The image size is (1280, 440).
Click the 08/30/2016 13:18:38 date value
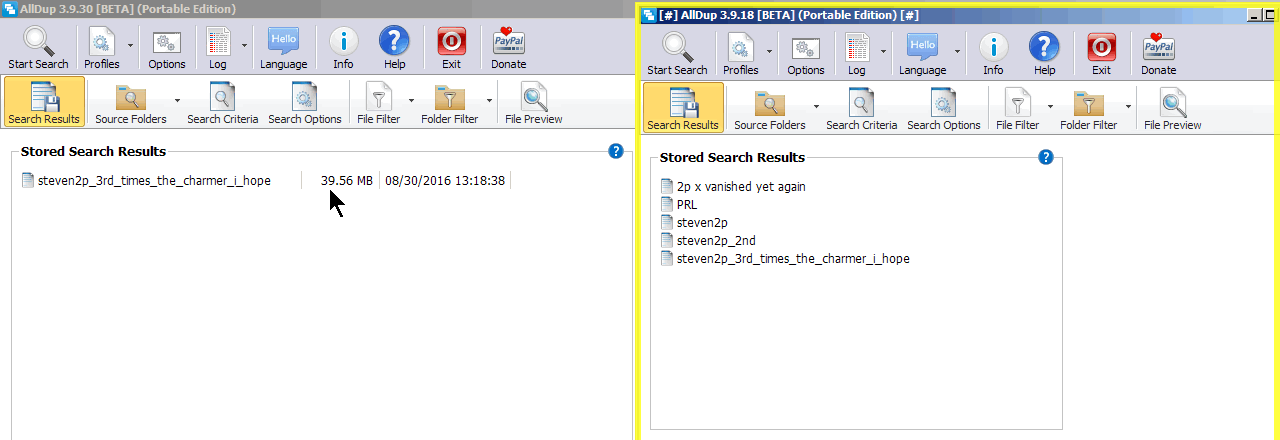pyautogui.click(x=445, y=181)
